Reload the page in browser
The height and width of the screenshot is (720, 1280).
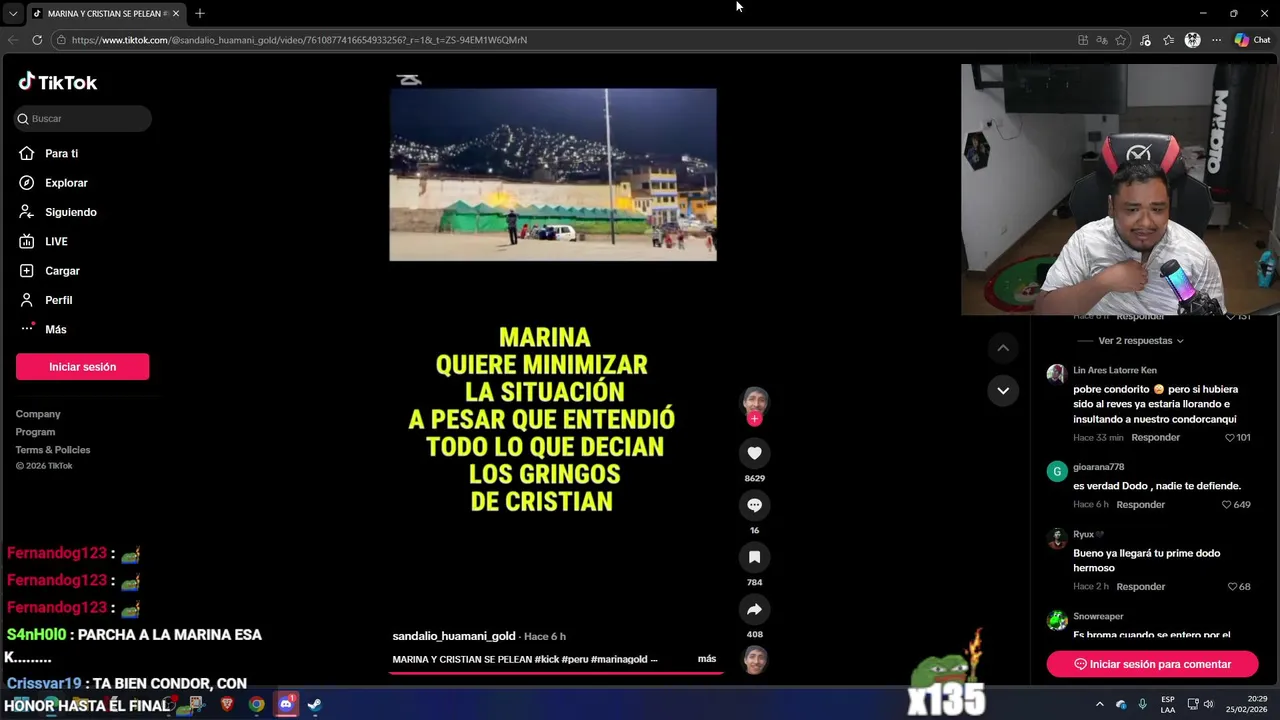click(37, 40)
